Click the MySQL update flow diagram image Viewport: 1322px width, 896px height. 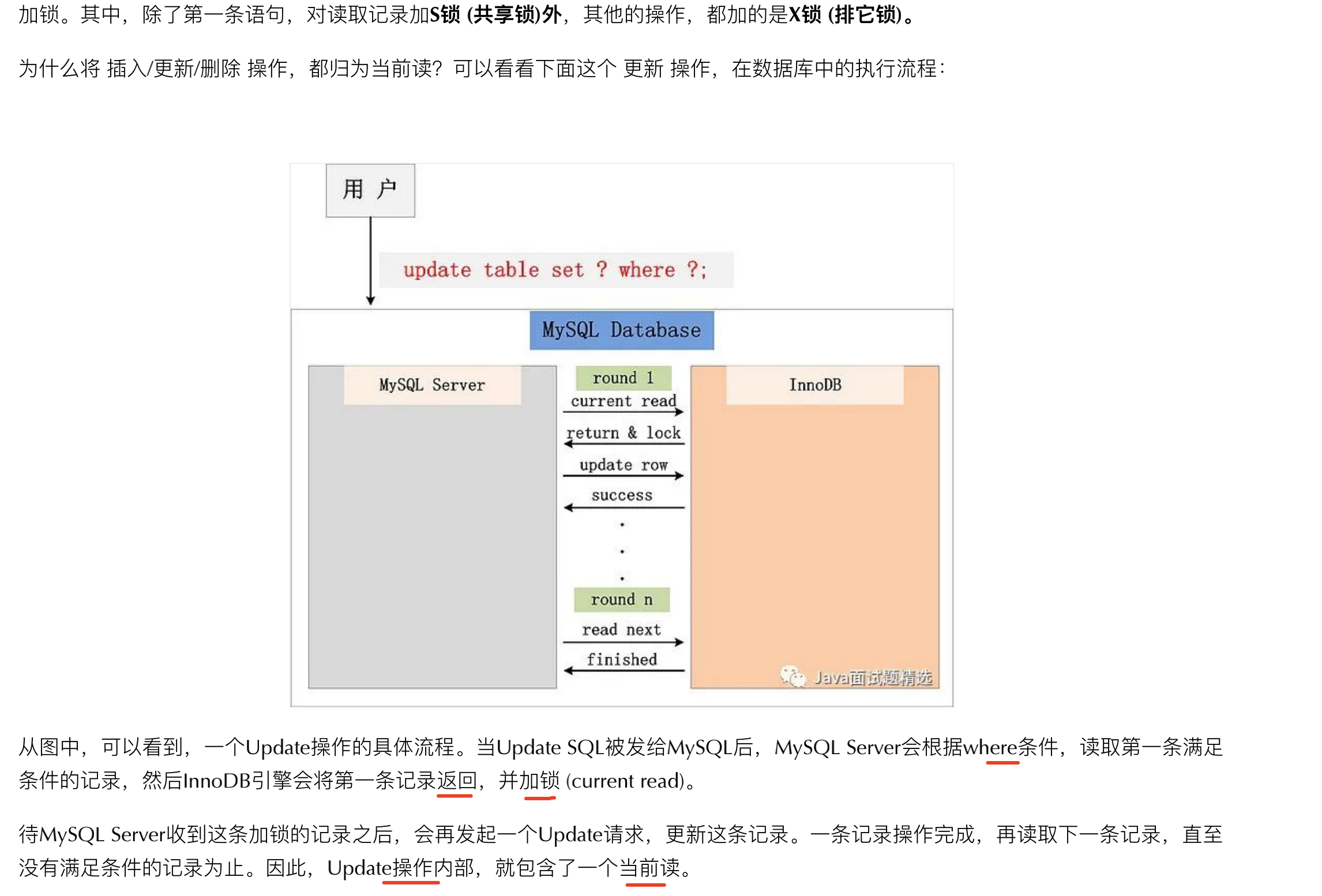tap(622, 435)
